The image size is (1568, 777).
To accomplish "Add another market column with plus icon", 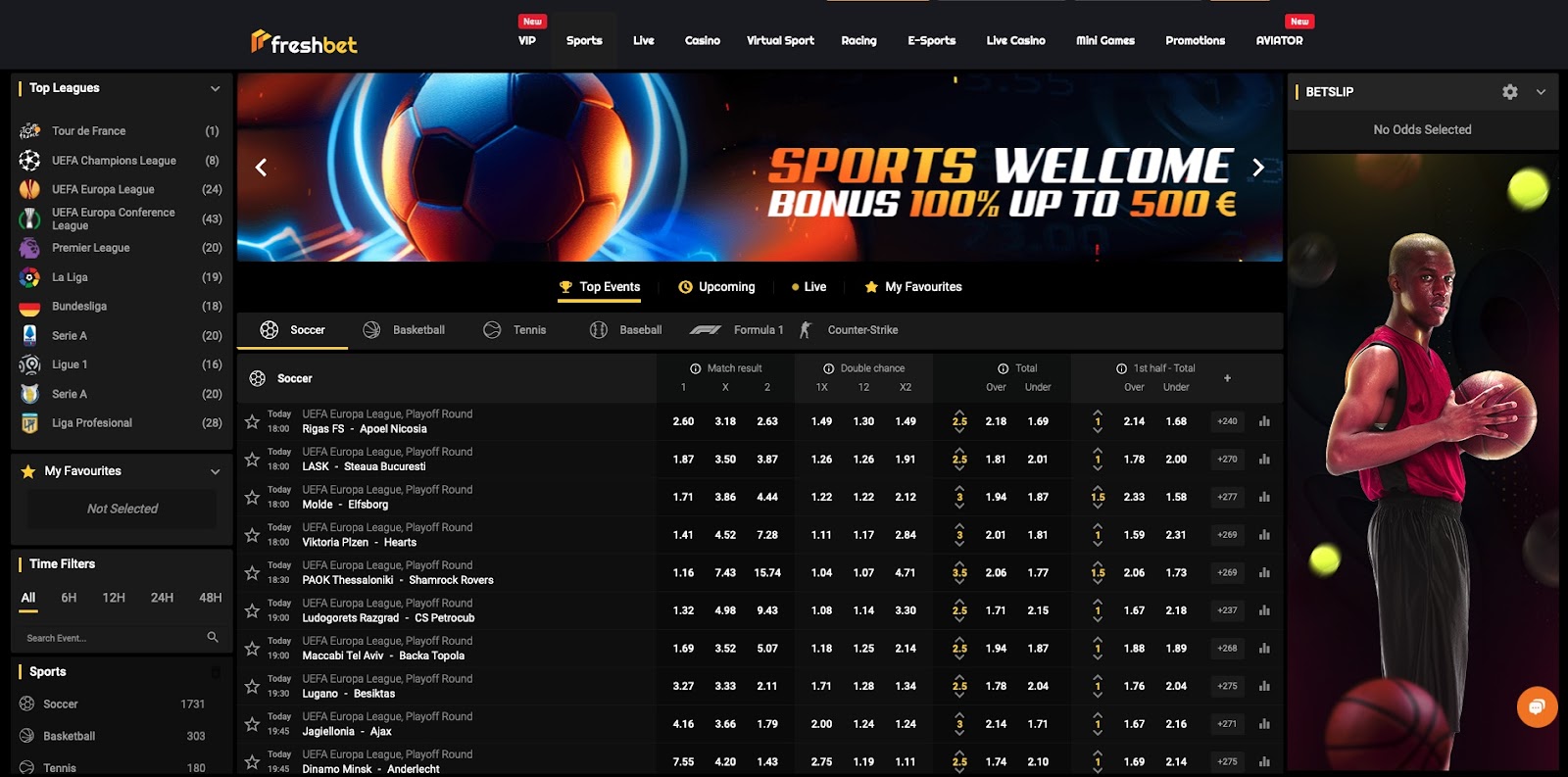I will click(1227, 378).
